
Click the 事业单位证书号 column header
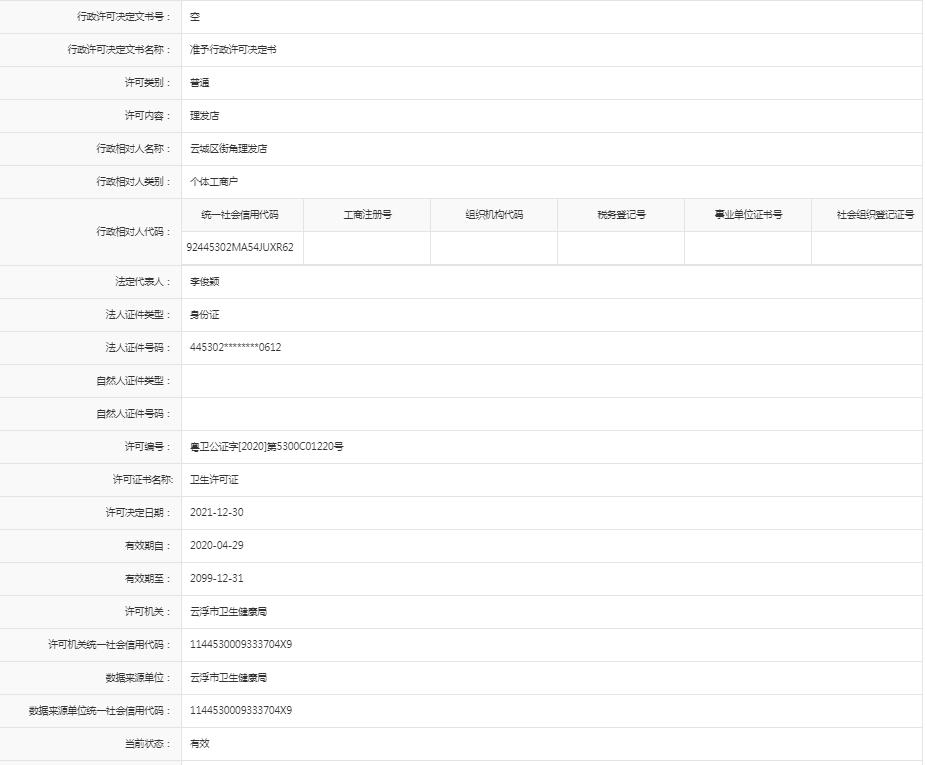[x=748, y=215]
